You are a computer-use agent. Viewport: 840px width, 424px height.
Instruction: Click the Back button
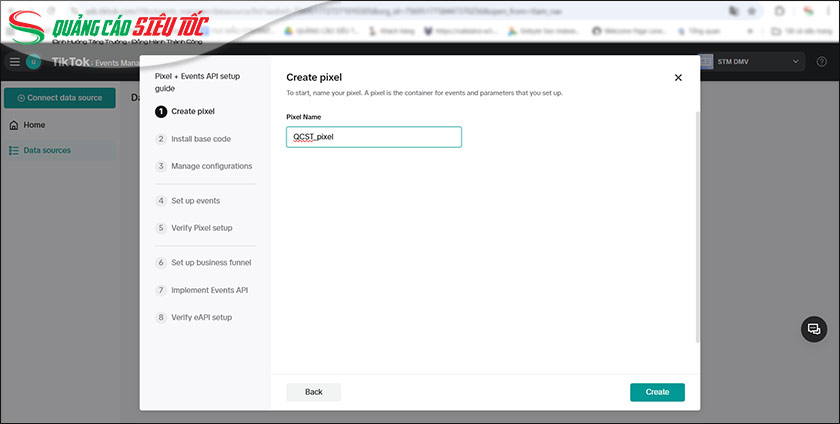[x=313, y=392]
